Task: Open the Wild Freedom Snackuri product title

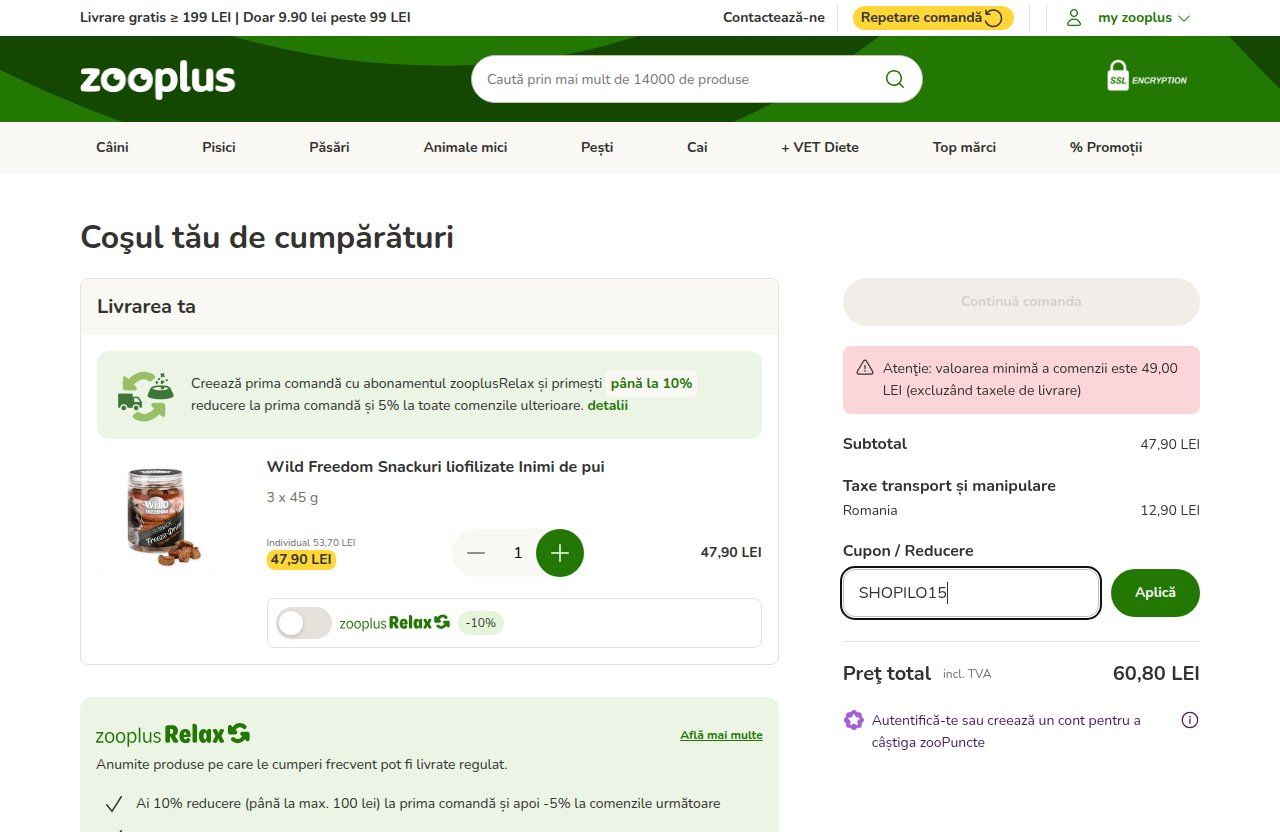Action: coord(435,467)
